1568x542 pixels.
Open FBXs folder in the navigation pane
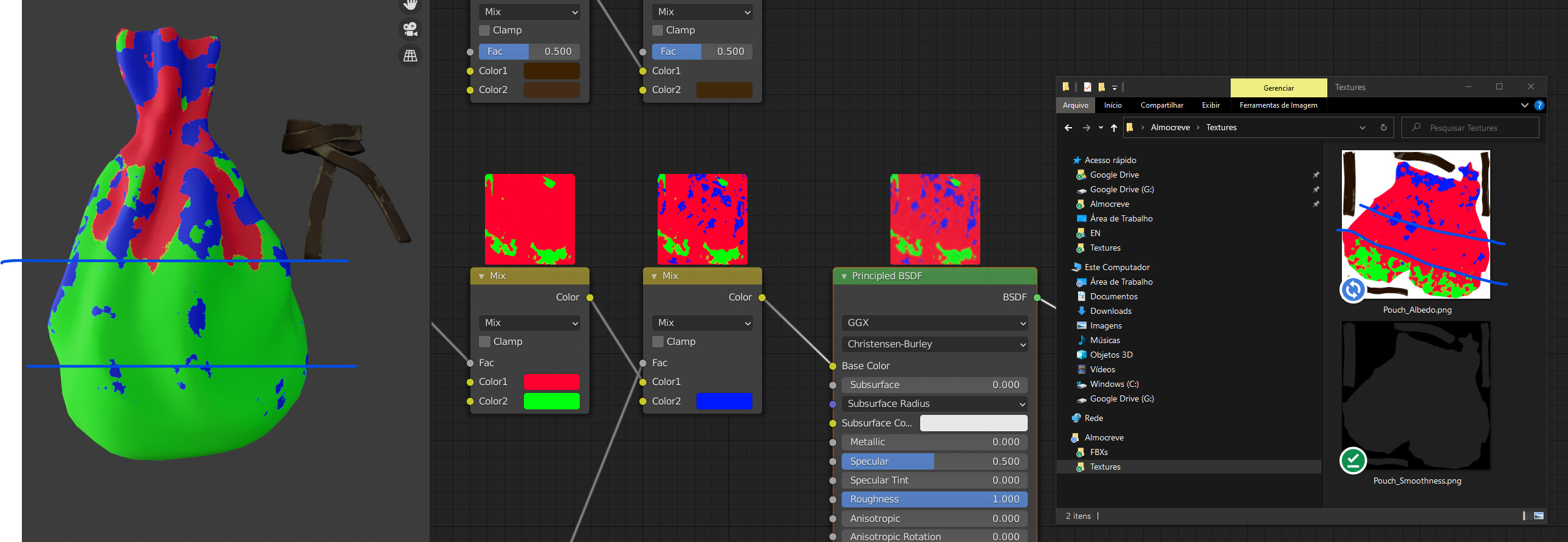coord(1099,453)
